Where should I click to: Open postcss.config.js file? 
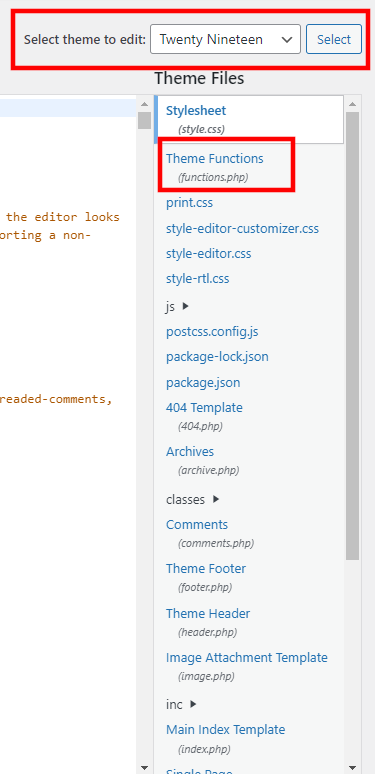212,332
